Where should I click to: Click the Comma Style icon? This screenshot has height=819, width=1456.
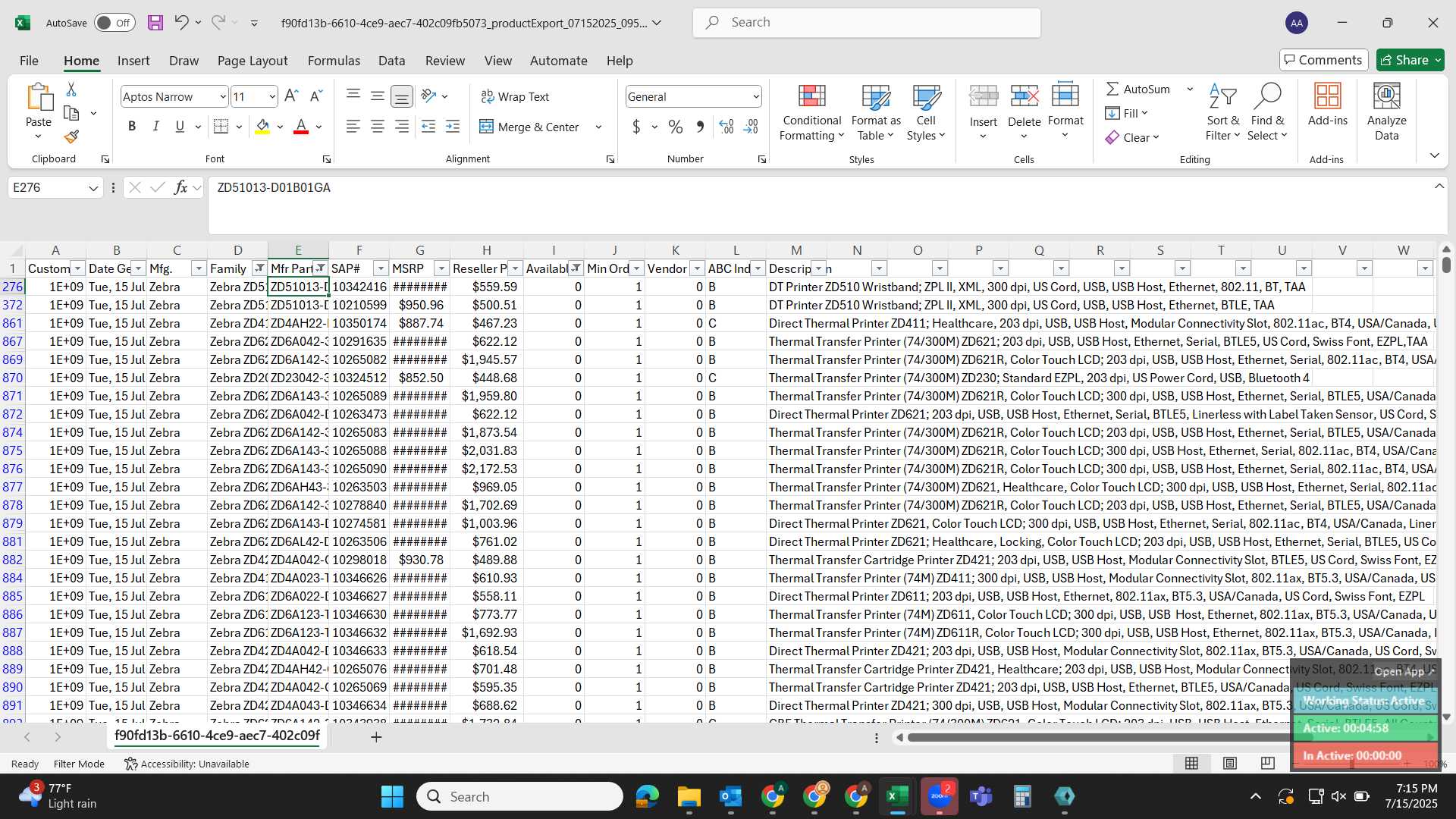700,127
